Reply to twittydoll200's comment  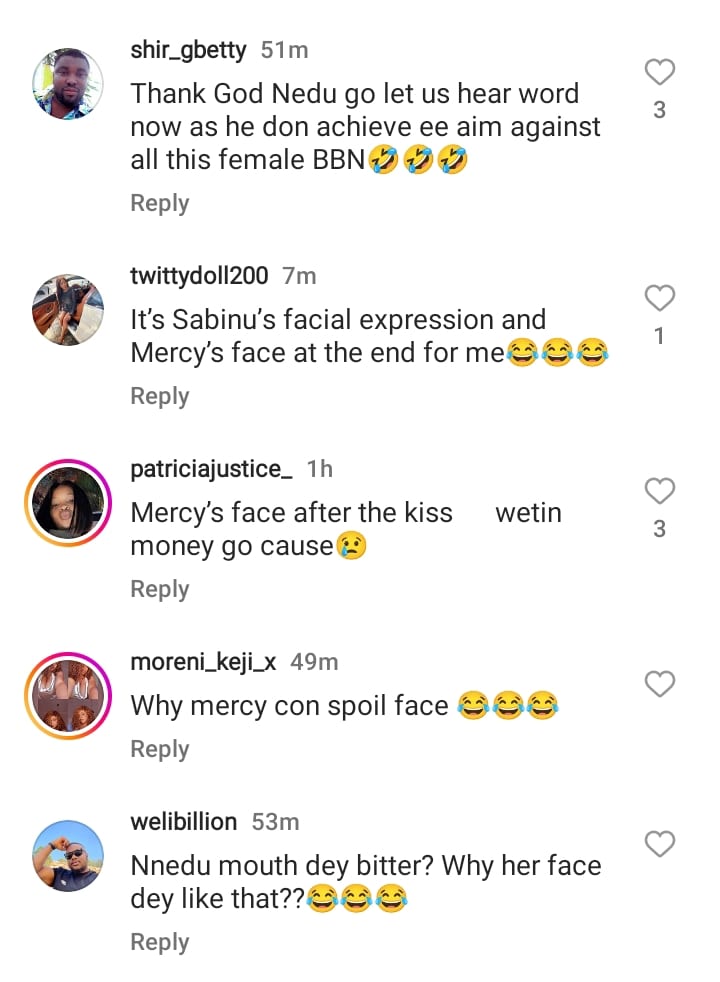pos(160,396)
